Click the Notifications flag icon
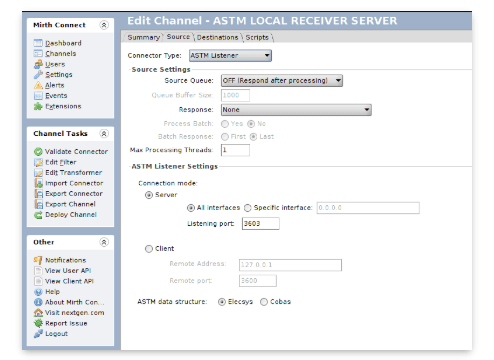The height and width of the screenshot is (360, 494). (x=38, y=260)
